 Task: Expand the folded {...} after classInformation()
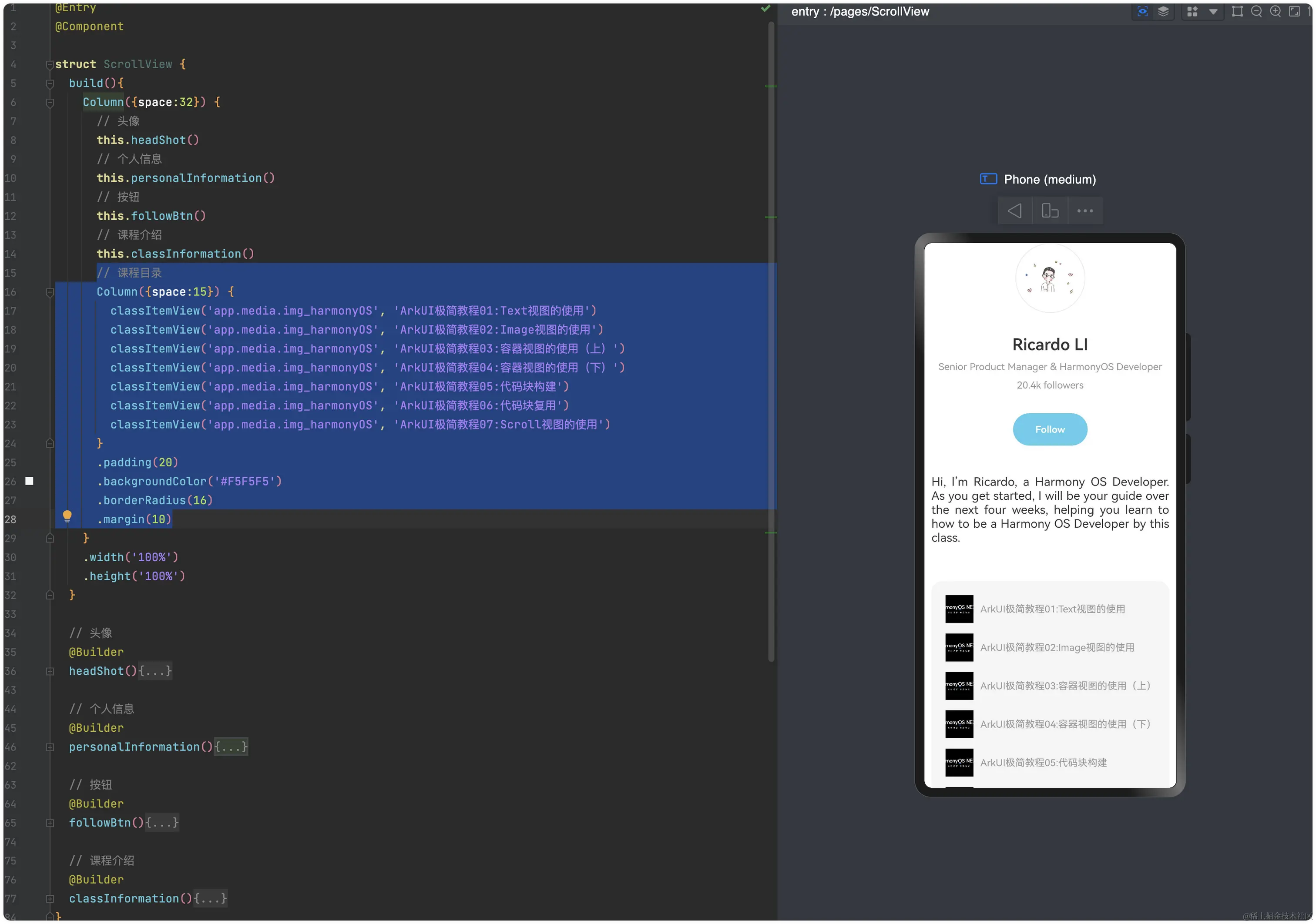[210, 898]
